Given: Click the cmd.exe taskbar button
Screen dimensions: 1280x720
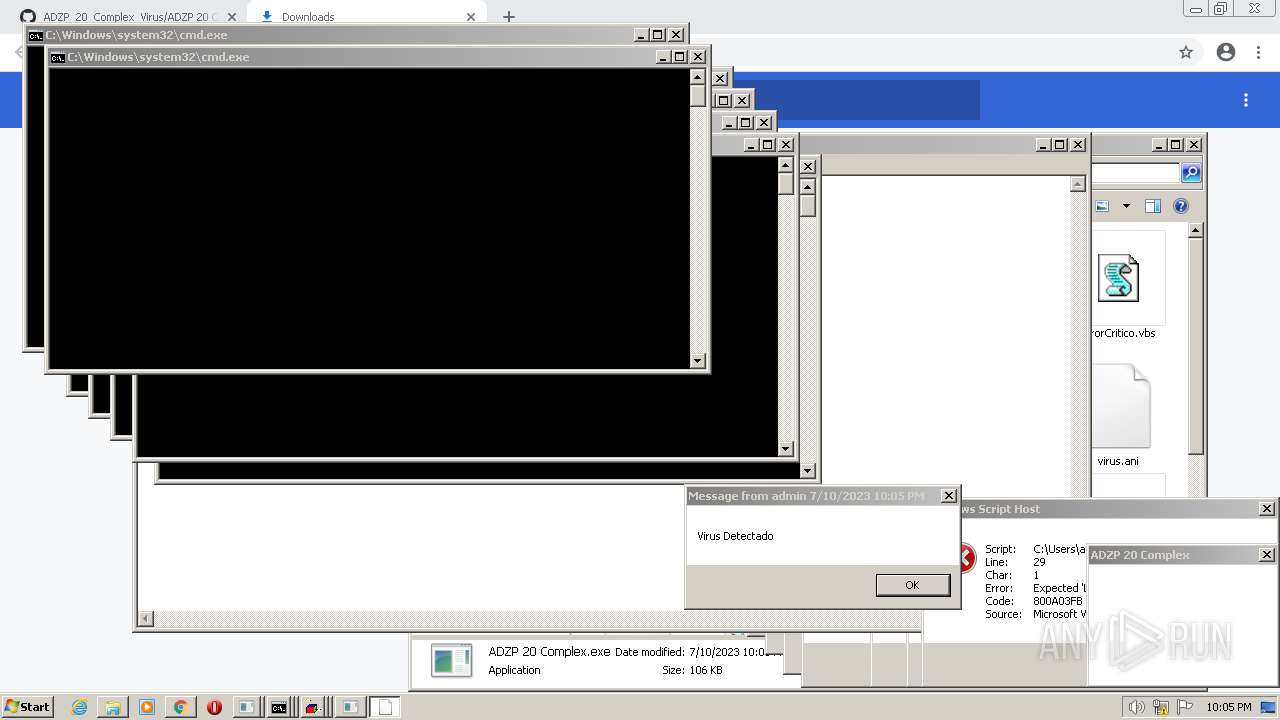Looking at the screenshot, I should (x=279, y=707).
